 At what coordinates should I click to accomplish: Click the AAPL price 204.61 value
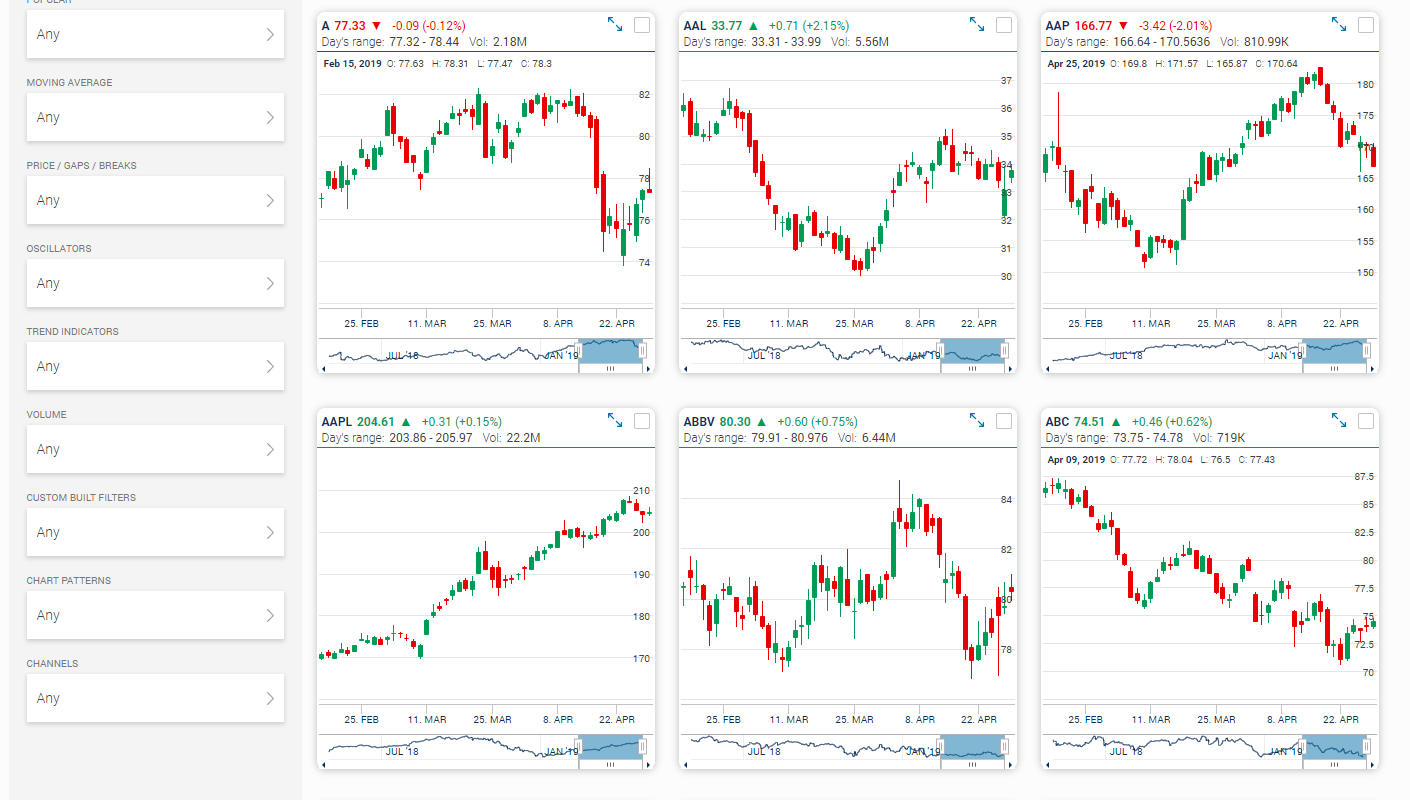click(x=376, y=422)
